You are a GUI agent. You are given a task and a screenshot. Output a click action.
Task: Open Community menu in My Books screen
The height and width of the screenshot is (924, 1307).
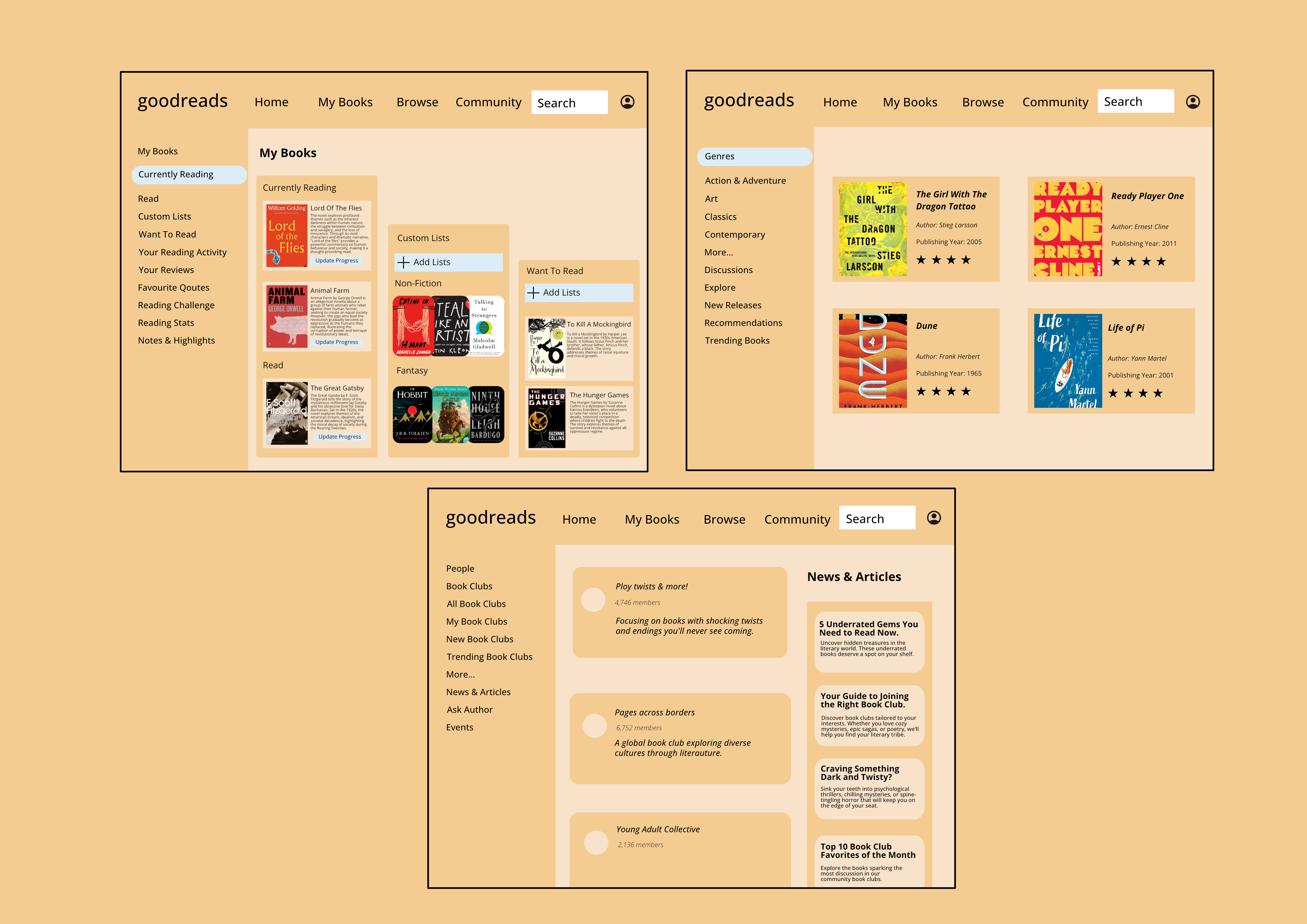488,102
